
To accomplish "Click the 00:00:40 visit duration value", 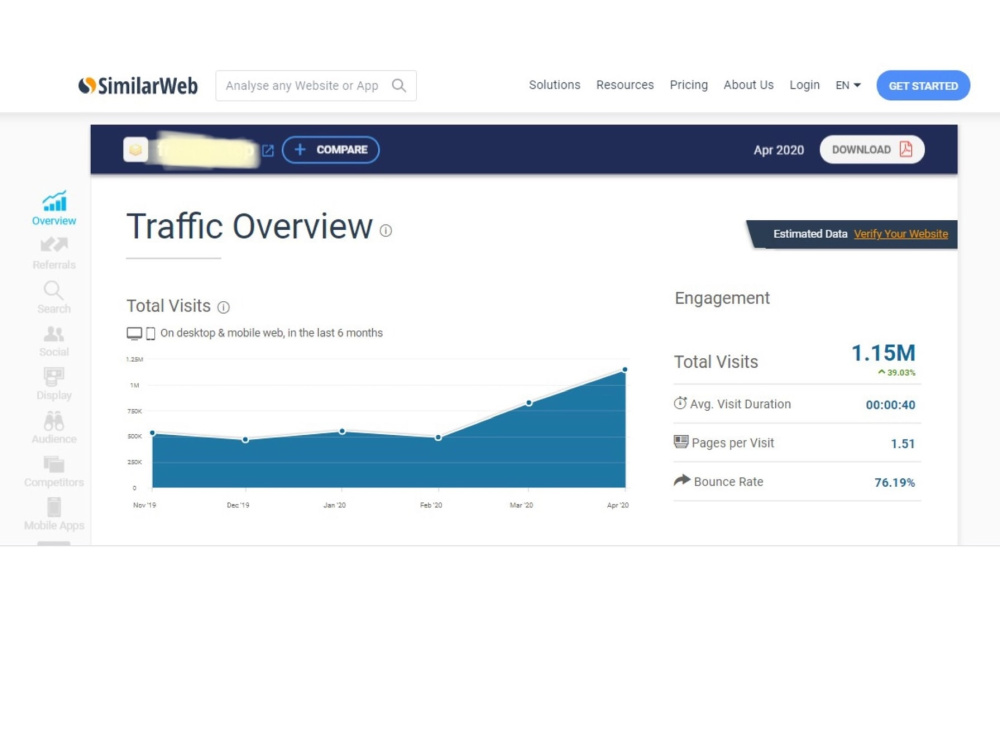I will (890, 405).
